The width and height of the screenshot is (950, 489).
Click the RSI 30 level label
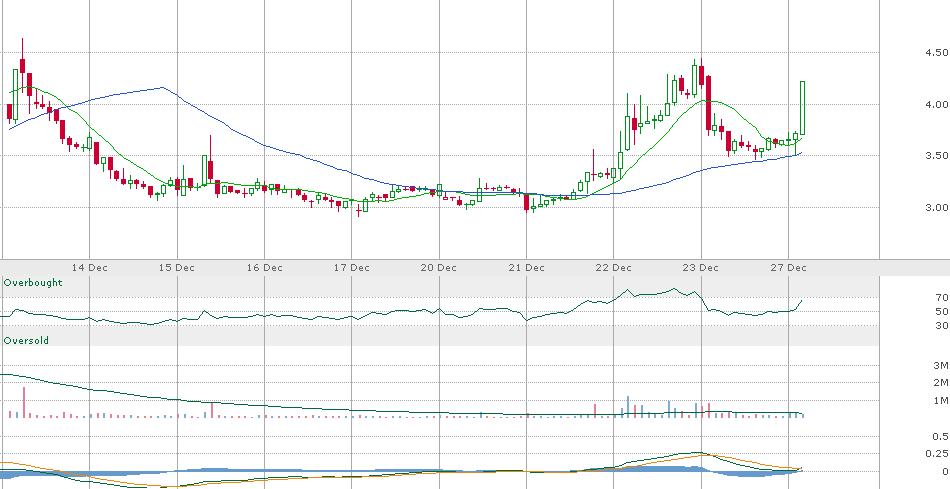tap(942, 326)
